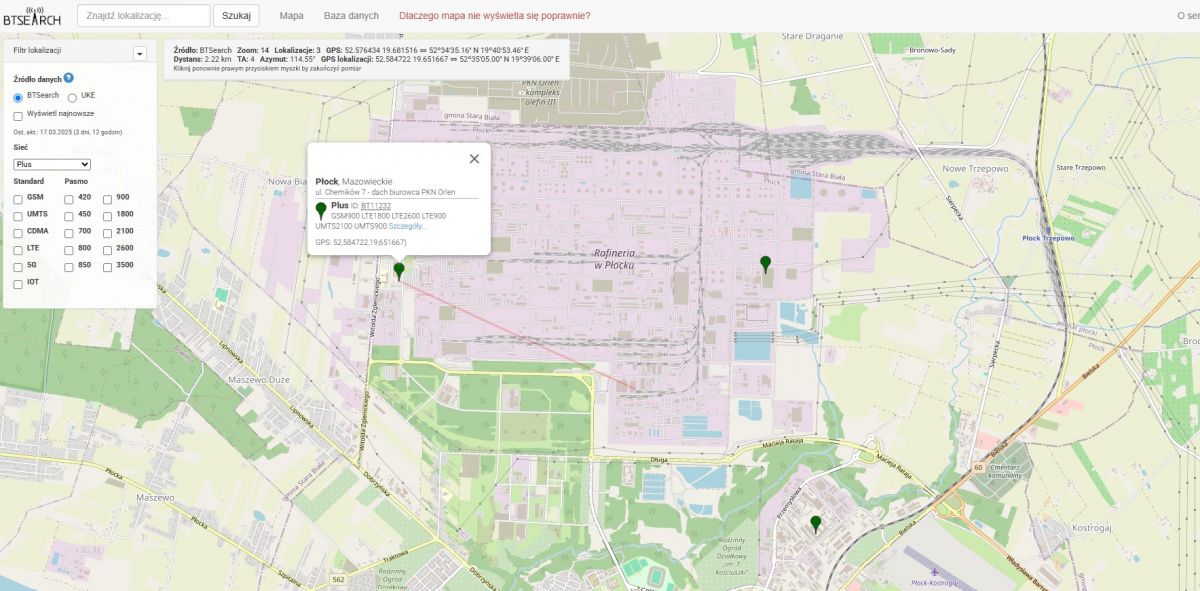The width and height of the screenshot is (1200, 591).
Task: Select the green marker near Przemysłowa street
Action: [815, 523]
